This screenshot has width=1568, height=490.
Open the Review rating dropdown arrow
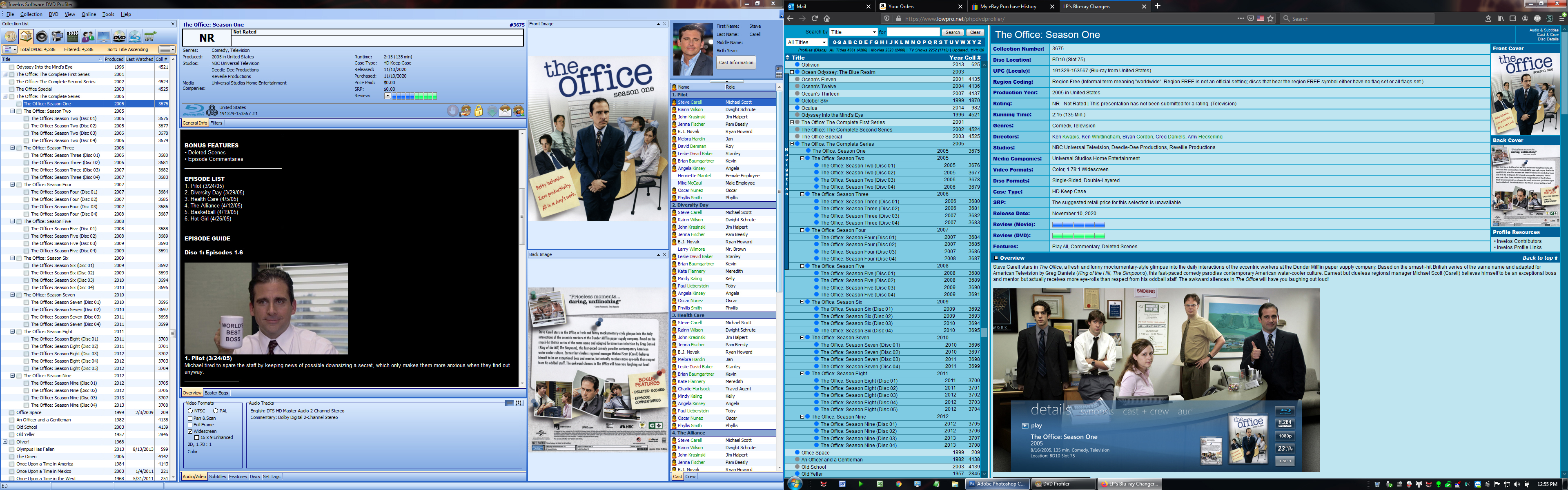tap(388, 96)
